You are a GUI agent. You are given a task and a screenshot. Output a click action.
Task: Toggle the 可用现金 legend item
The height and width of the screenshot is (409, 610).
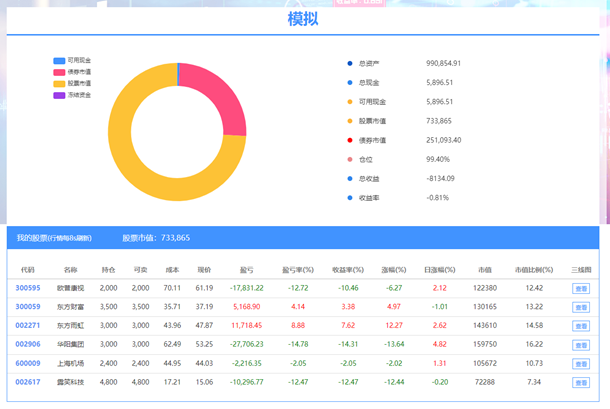point(71,61)
